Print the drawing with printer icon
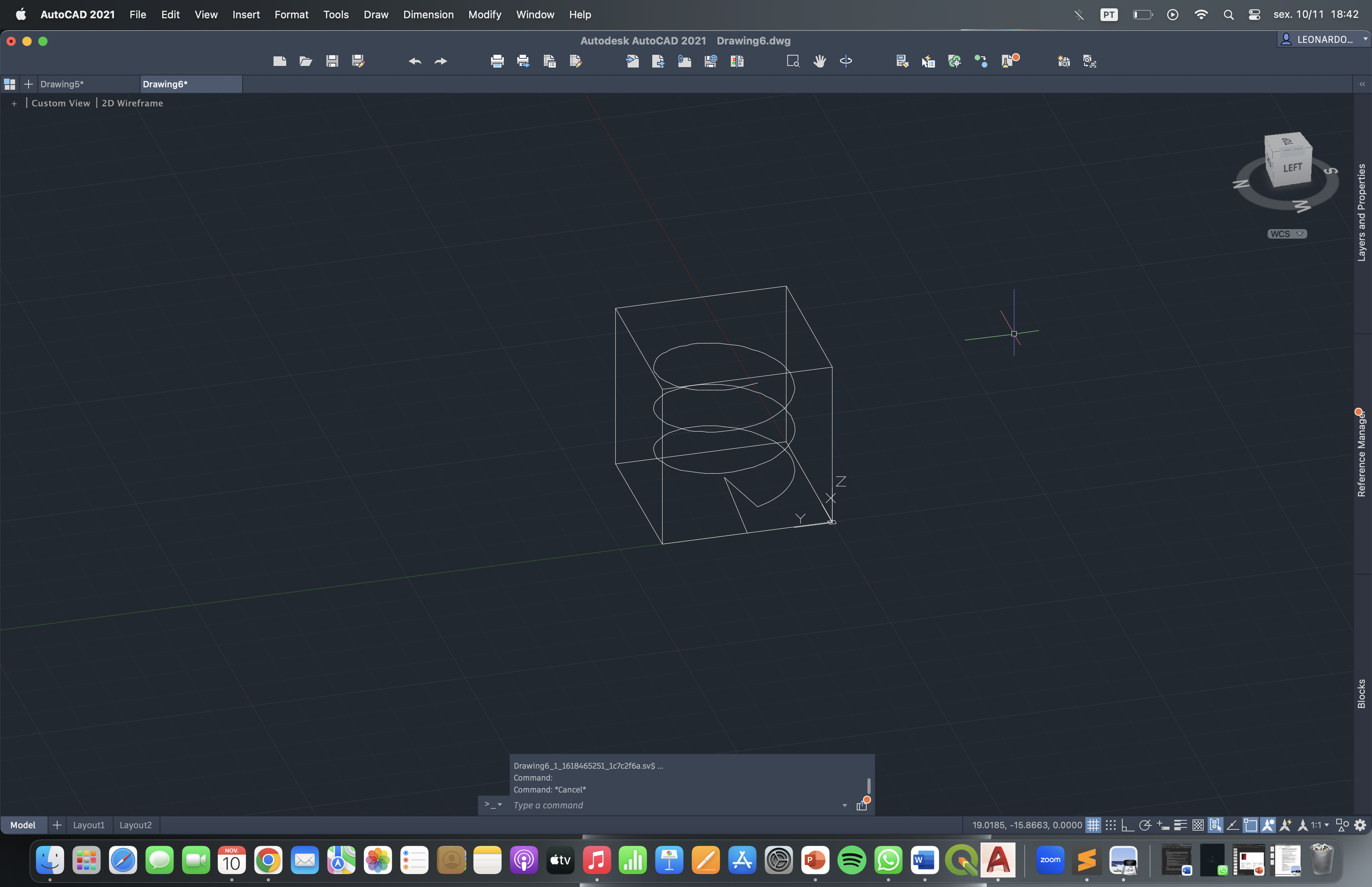Viewport: 1372px width, 887px height. click(x=497, y=61)
